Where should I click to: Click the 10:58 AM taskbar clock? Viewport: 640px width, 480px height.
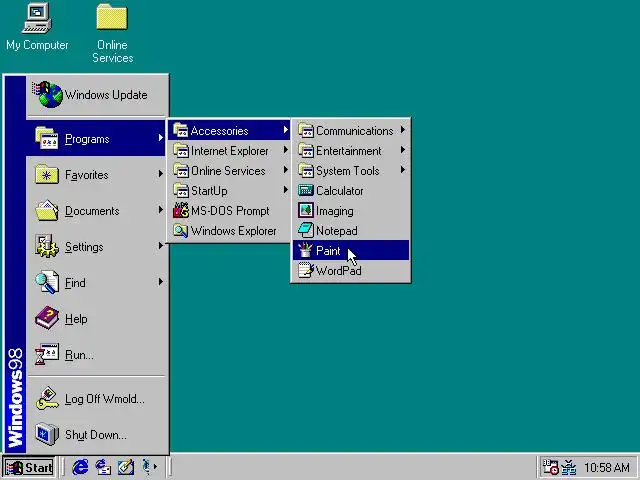coord(607,467)
